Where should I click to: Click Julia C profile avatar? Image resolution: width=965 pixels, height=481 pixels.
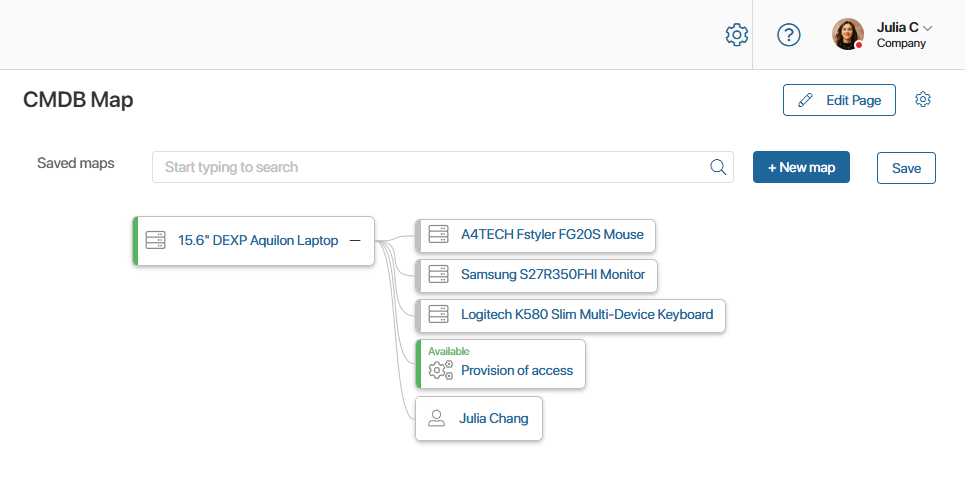pyautogui.click(x=848, y=34)
